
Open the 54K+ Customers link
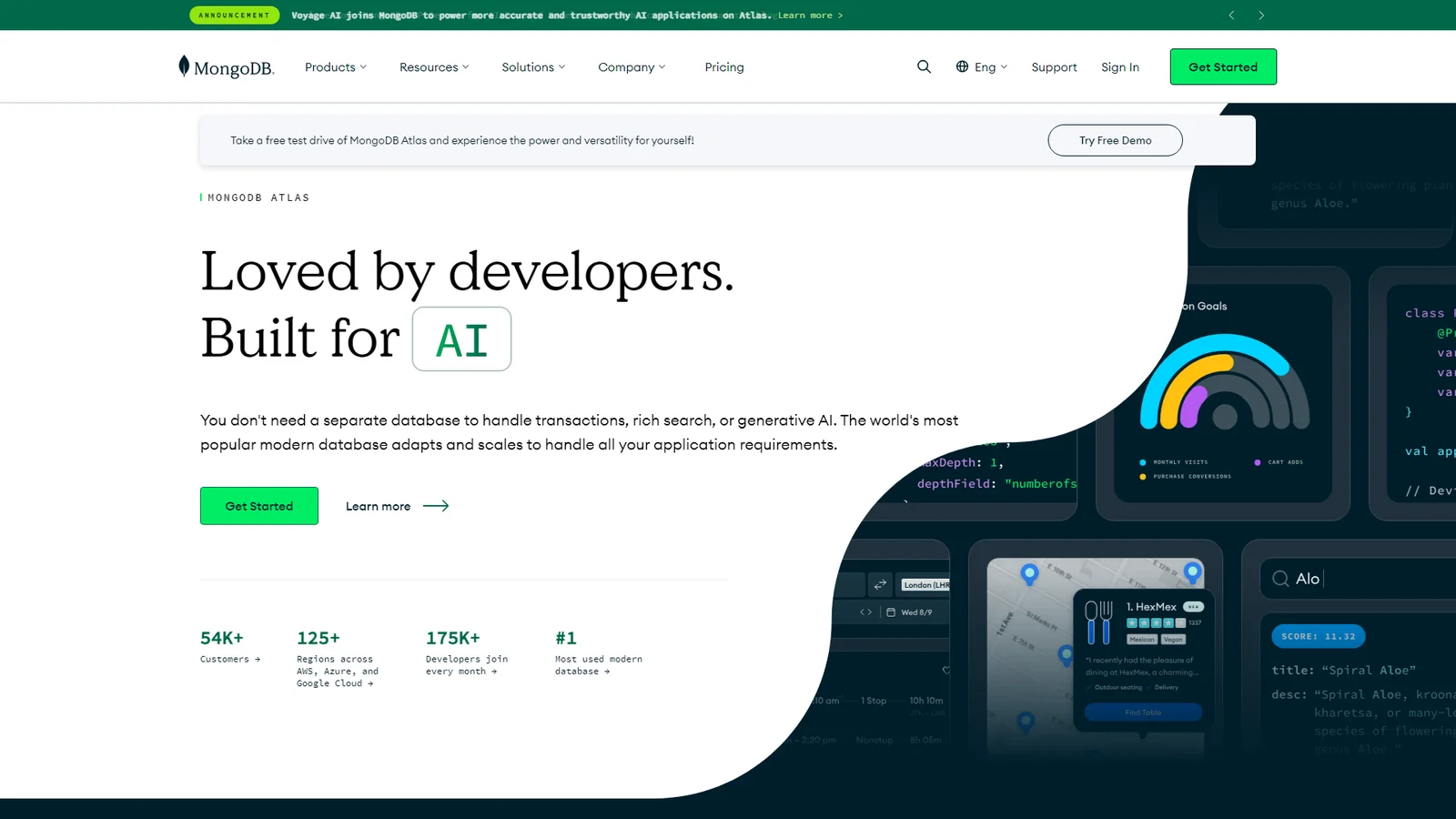pyautogui.click(x=230, y=647)
